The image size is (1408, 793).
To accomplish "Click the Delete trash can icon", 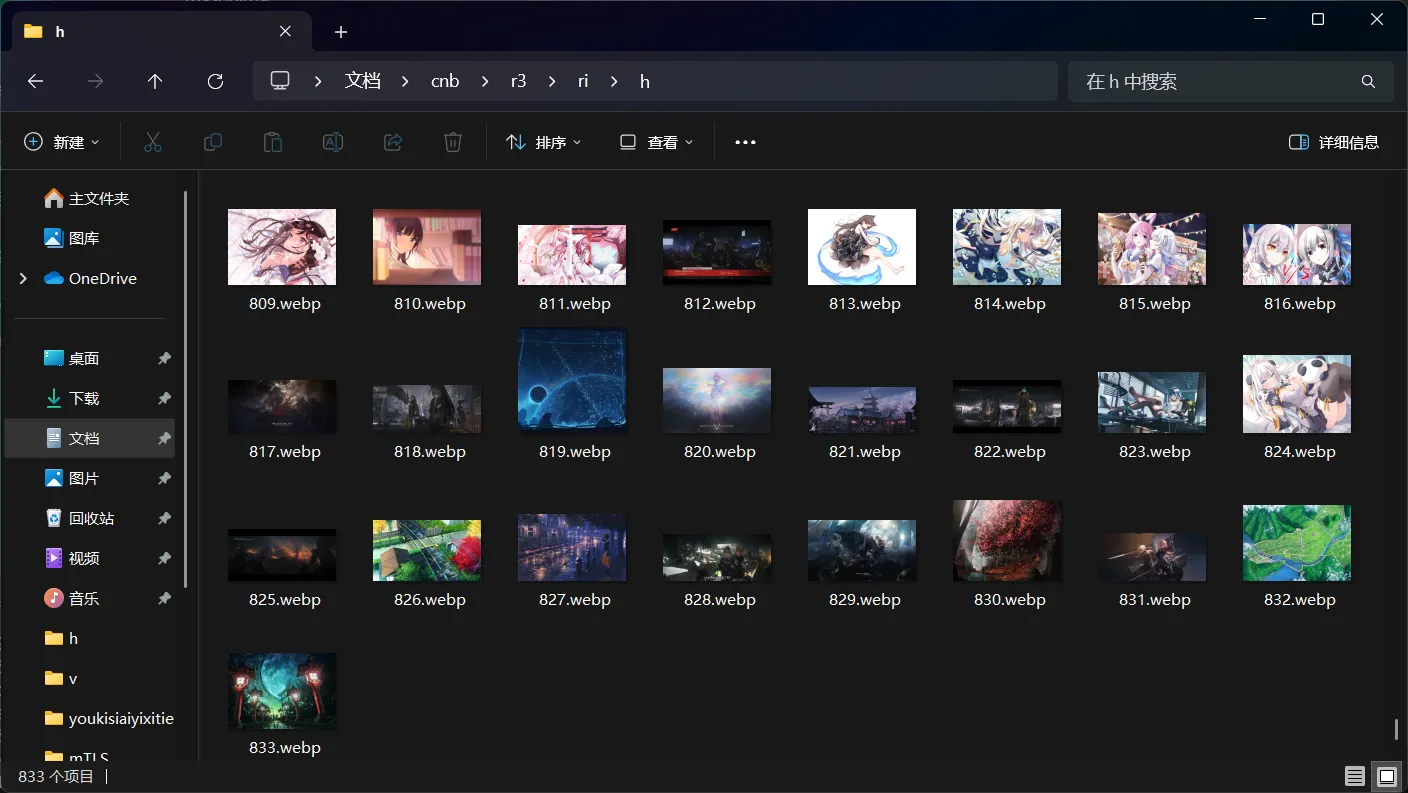I will 453,142.
